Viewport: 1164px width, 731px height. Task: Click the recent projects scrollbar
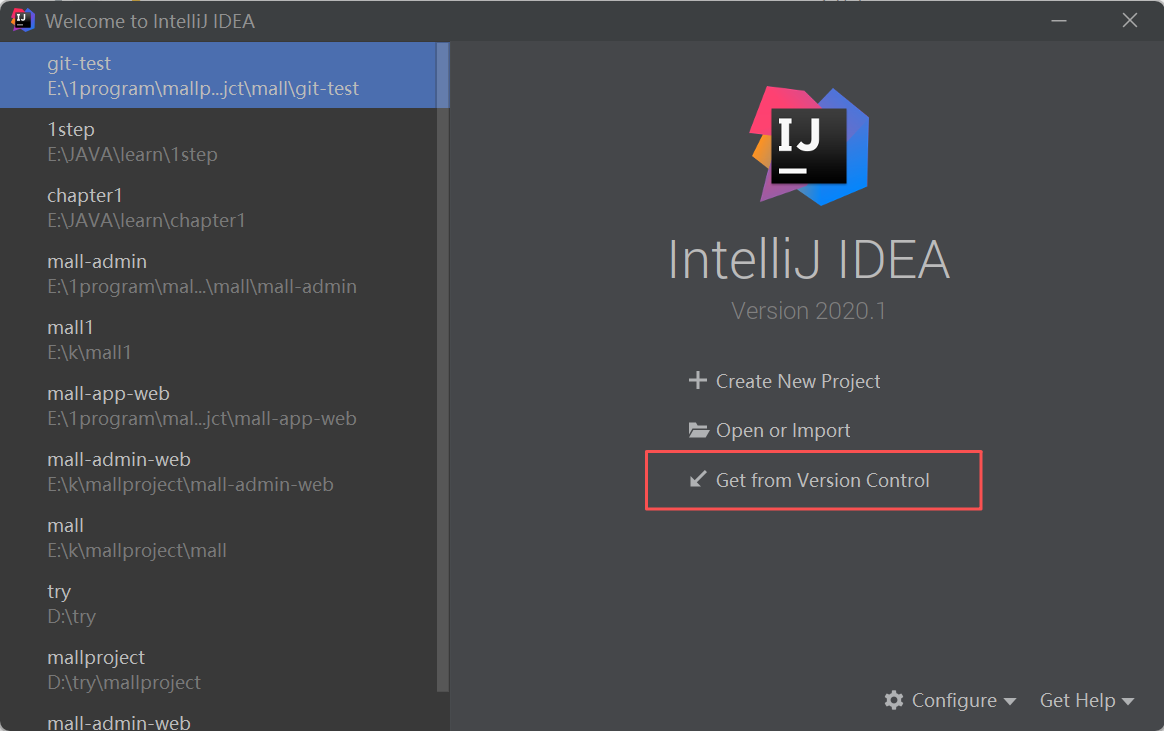(x=443, y=367)
